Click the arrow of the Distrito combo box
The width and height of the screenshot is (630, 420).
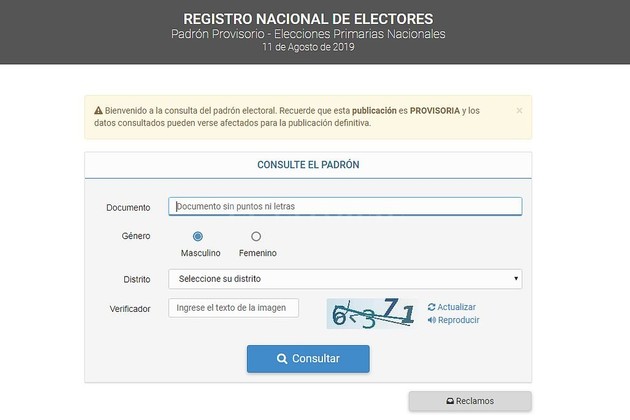point(516,278)
